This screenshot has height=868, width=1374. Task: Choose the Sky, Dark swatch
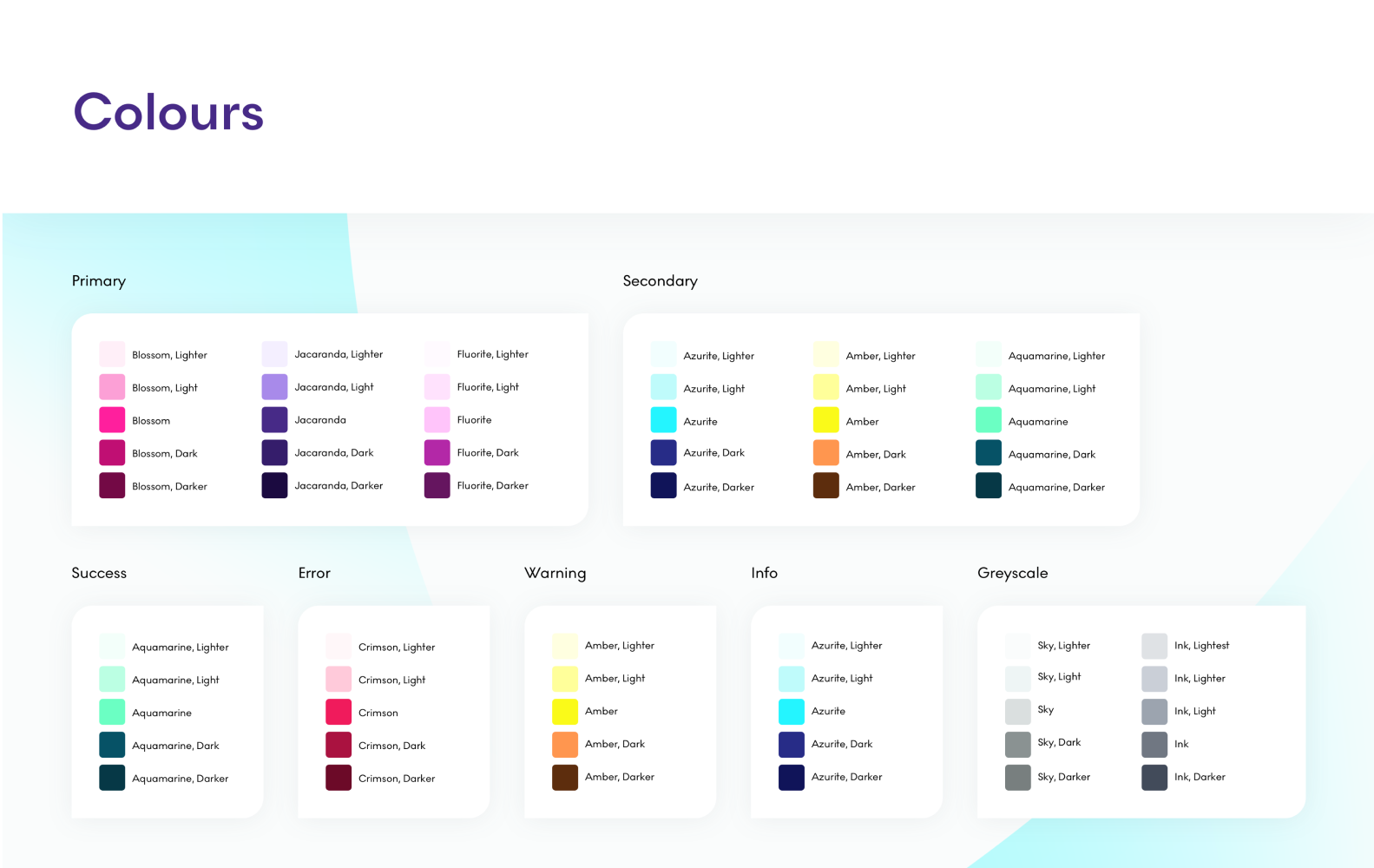pyautogui.click(x=1018, y=745)
